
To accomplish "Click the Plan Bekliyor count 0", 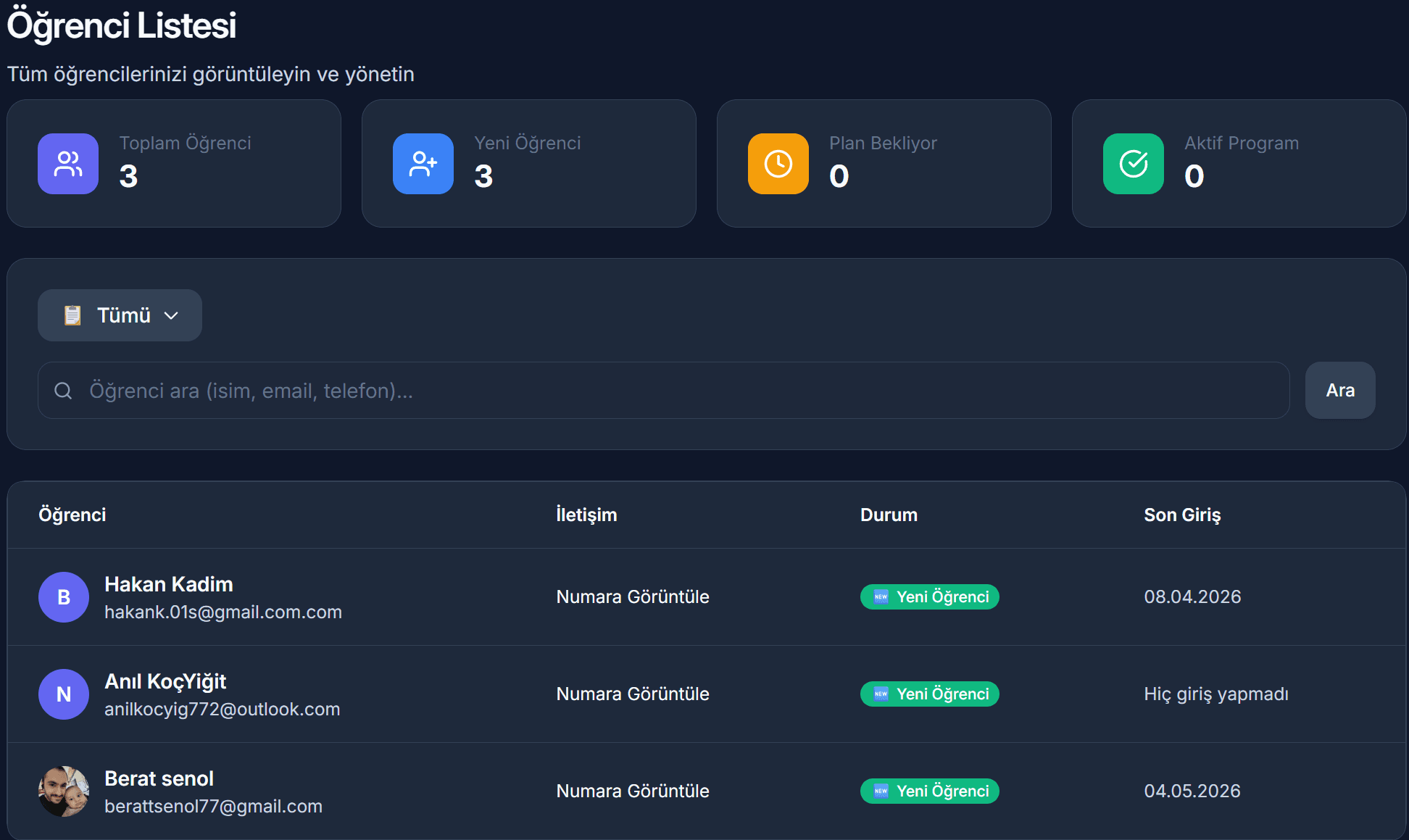I will (x=839, y=176).
